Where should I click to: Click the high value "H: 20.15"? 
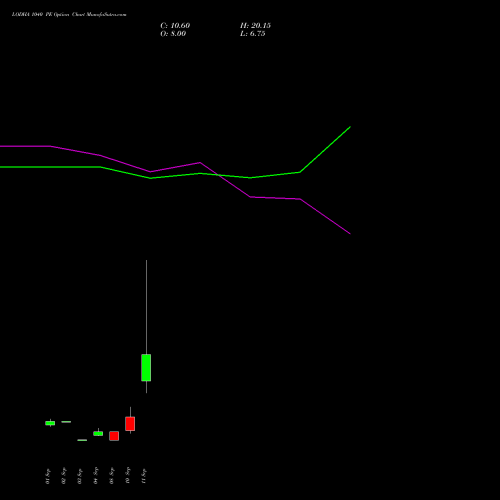255,26
